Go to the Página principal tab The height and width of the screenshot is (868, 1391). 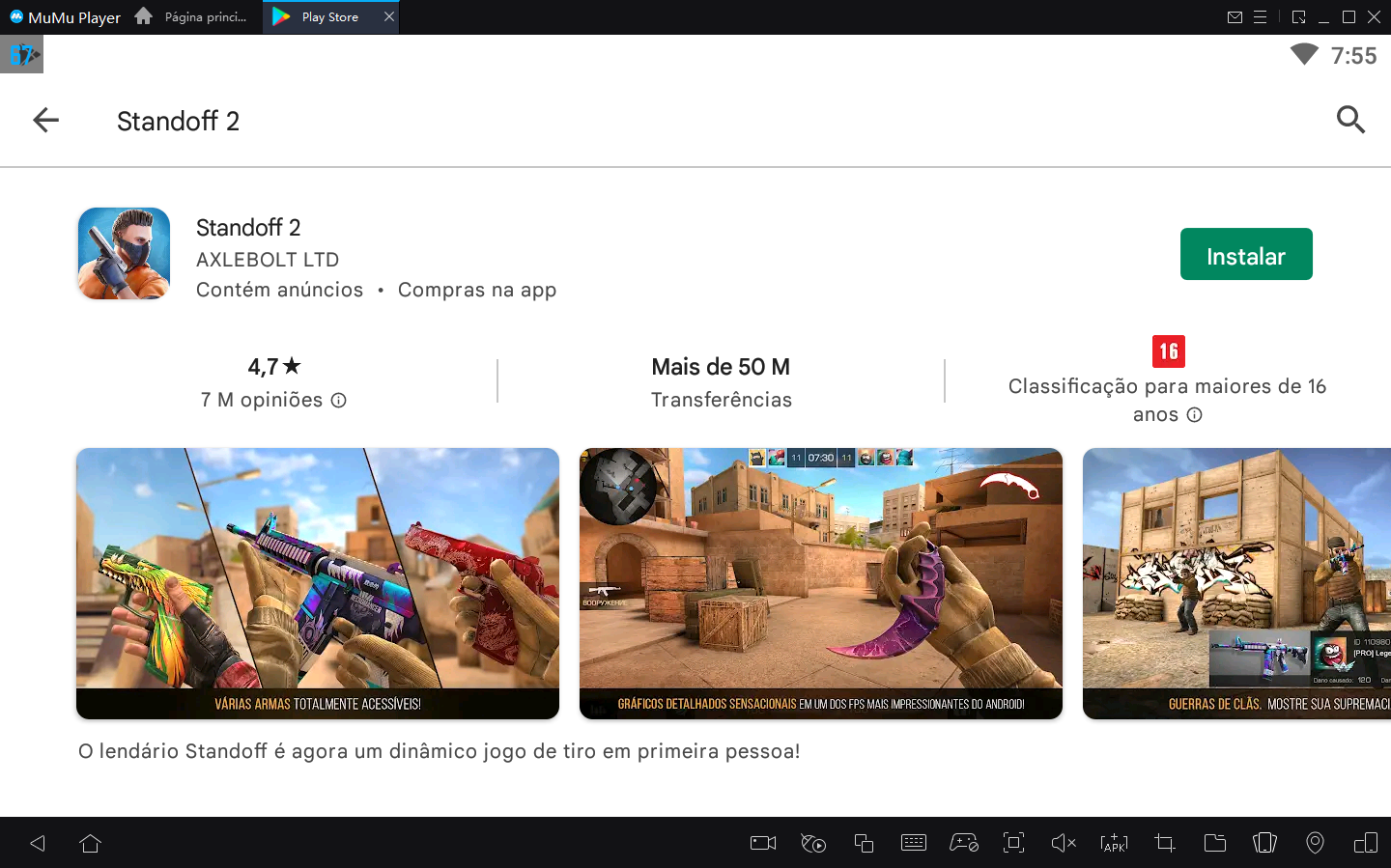pos(193,16)
